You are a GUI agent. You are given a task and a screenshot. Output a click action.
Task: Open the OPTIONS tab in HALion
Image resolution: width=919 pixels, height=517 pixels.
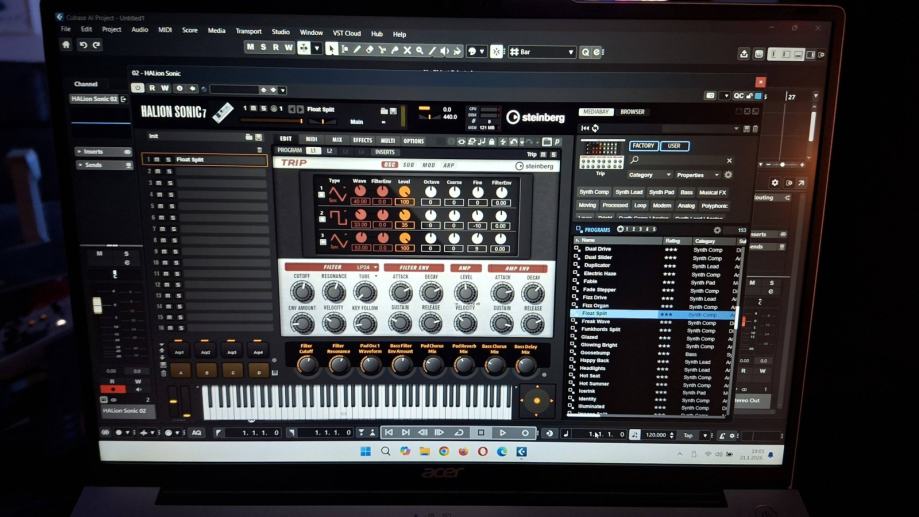[413, 141]
